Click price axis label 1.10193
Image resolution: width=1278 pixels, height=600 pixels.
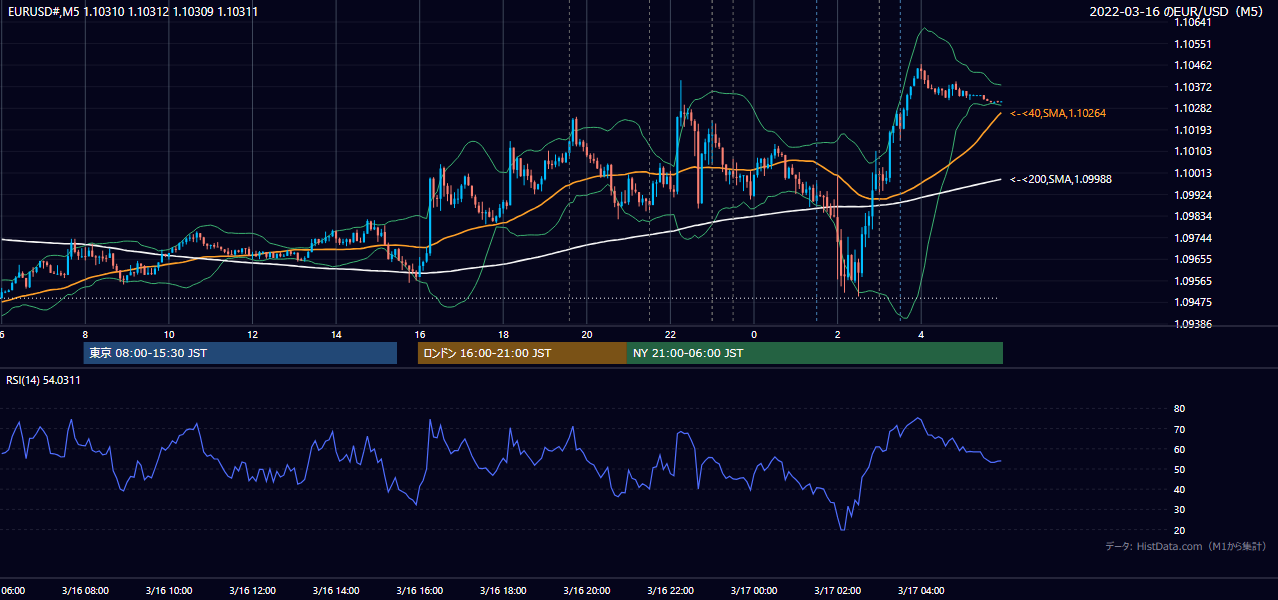pyautogui.click(x=1192, y=130)
